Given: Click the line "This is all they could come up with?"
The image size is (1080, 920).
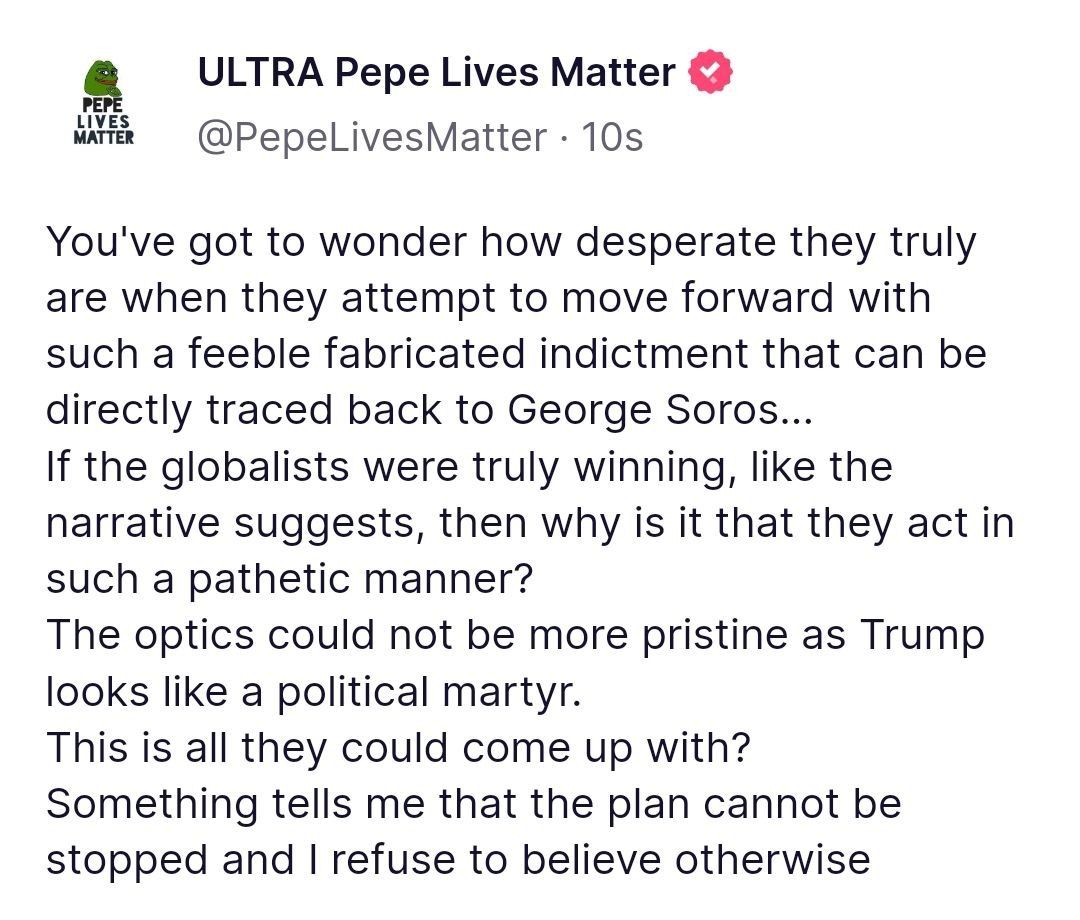Looking at the screenshot, I should pyautogui.click(x=397, y=748).
